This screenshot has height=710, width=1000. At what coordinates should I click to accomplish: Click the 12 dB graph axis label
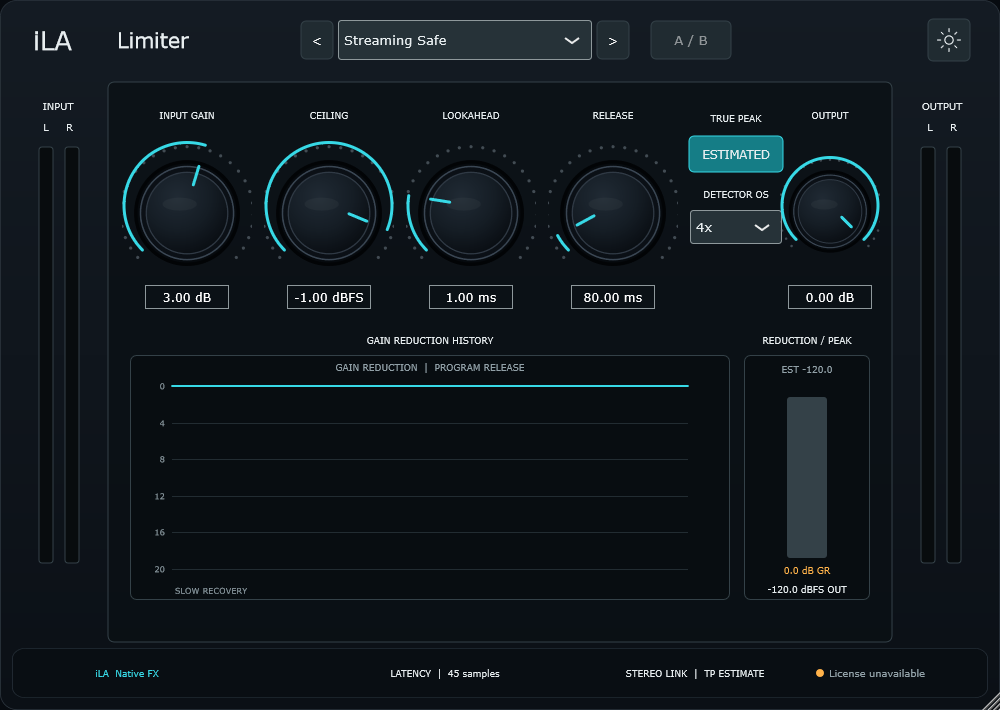click(x=159, y=496)
